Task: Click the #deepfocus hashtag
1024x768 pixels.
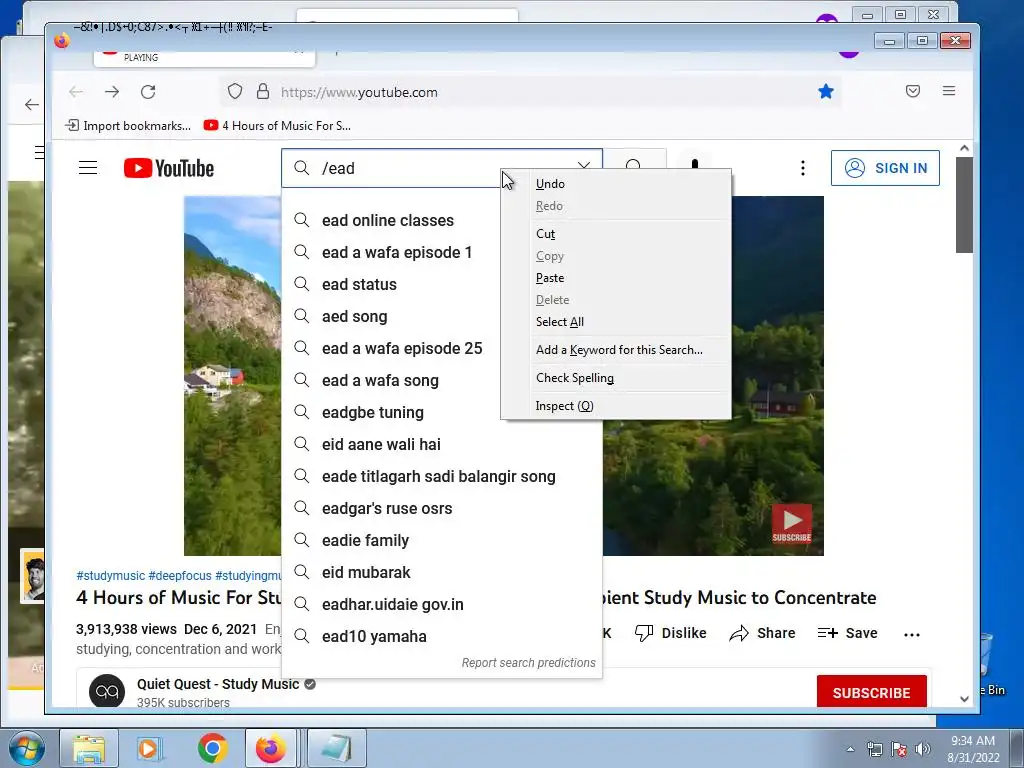Action: pos(180,575)
